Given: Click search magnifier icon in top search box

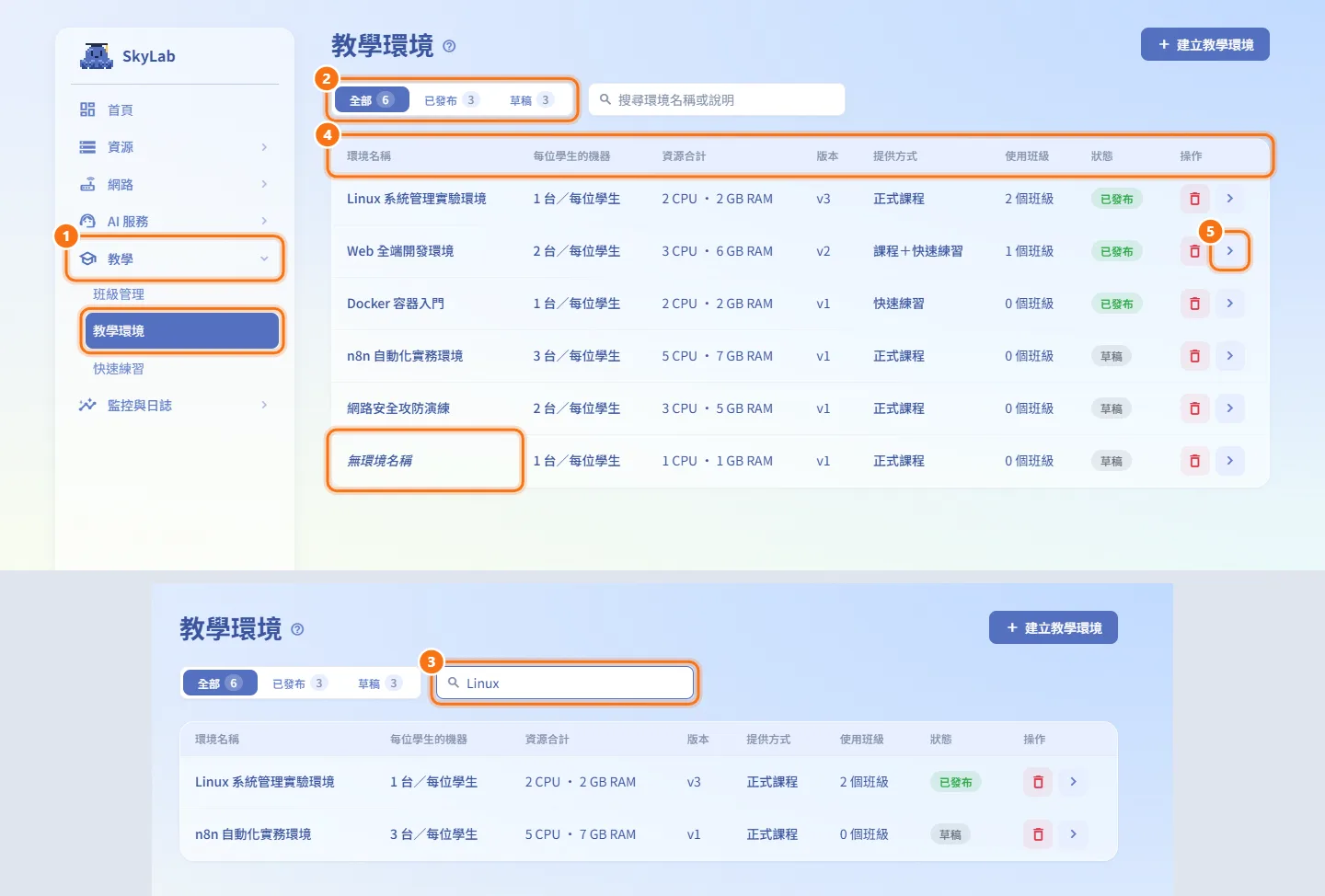Looking at the screenshot, I should [x=605, y=99].
